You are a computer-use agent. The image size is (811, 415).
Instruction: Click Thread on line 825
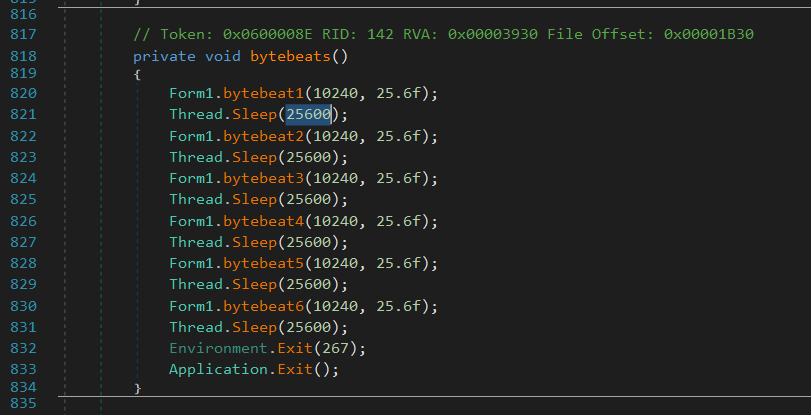click(196, 199)
